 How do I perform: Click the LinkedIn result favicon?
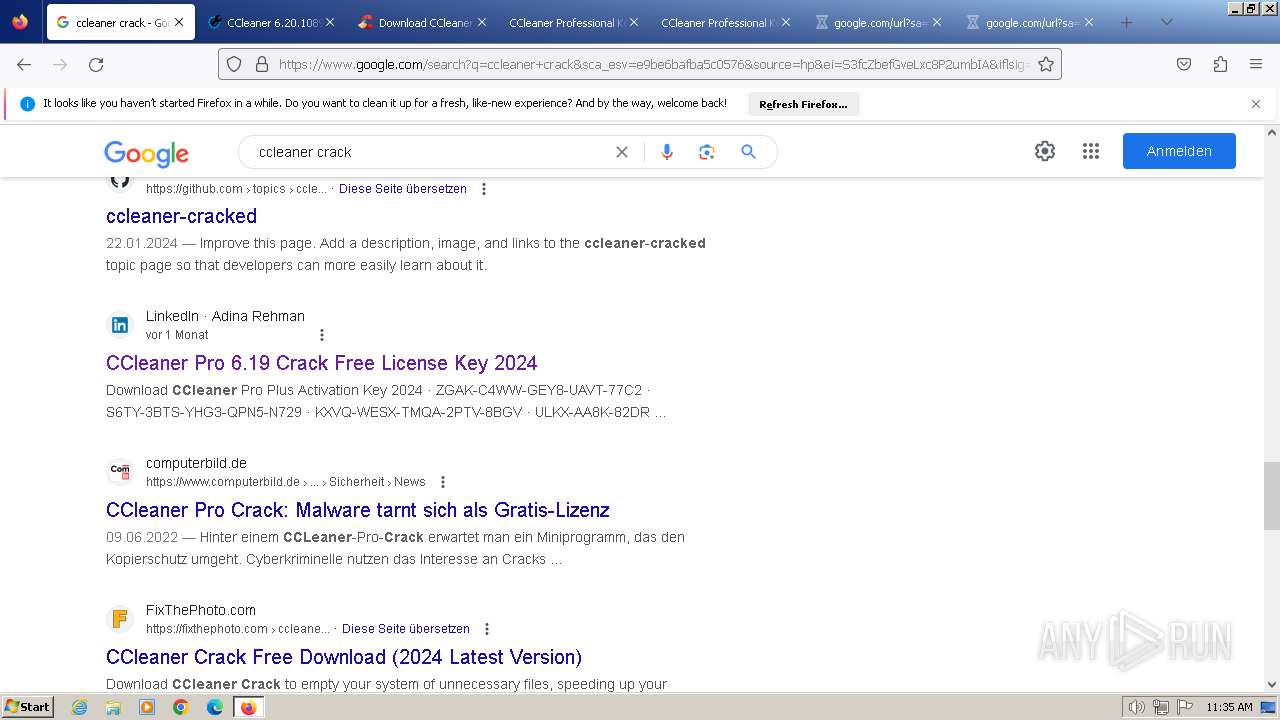click(x=120, y=325)
